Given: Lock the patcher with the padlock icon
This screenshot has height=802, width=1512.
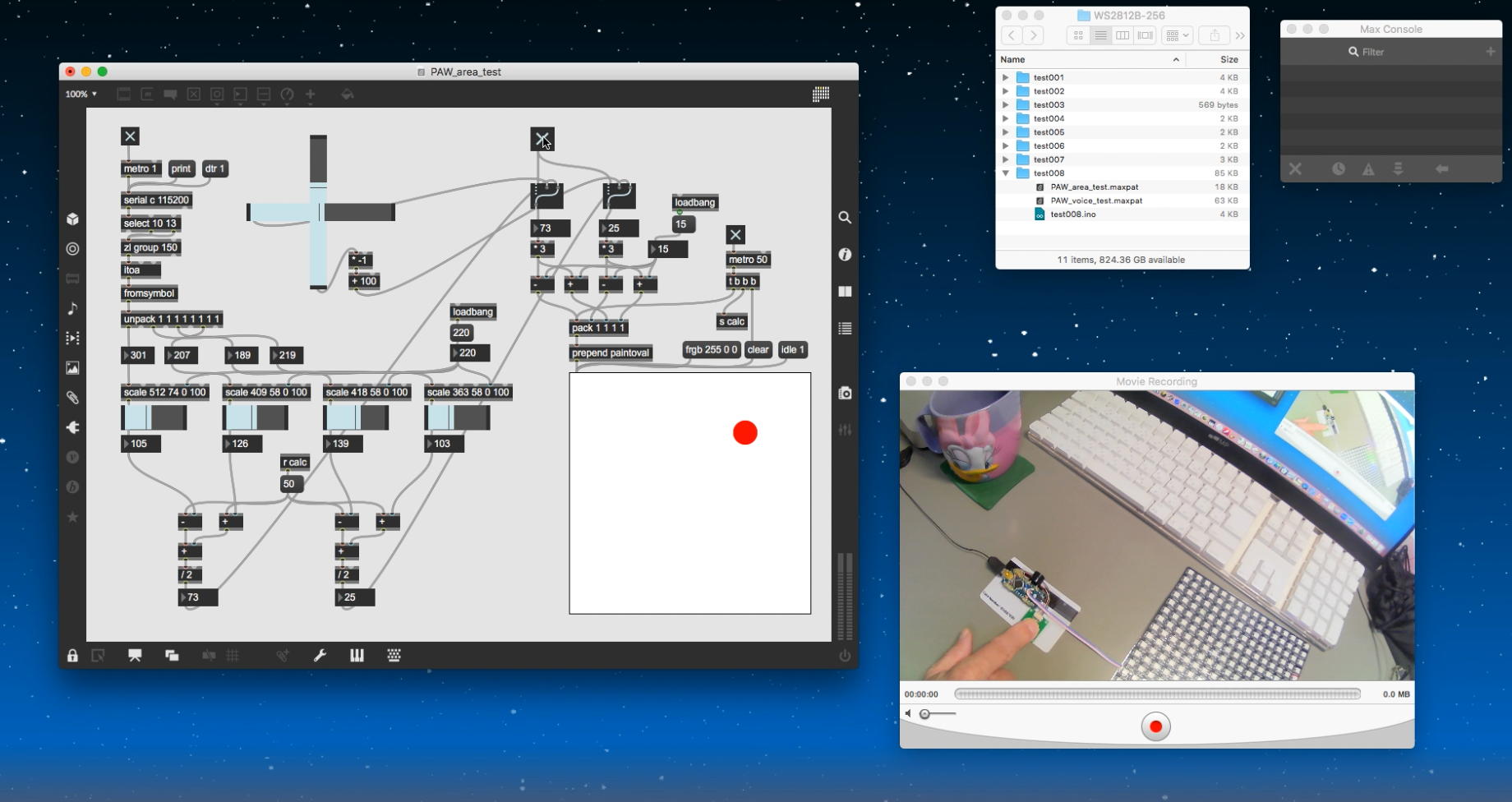Looking at the screenshot, I should [72, 656].
